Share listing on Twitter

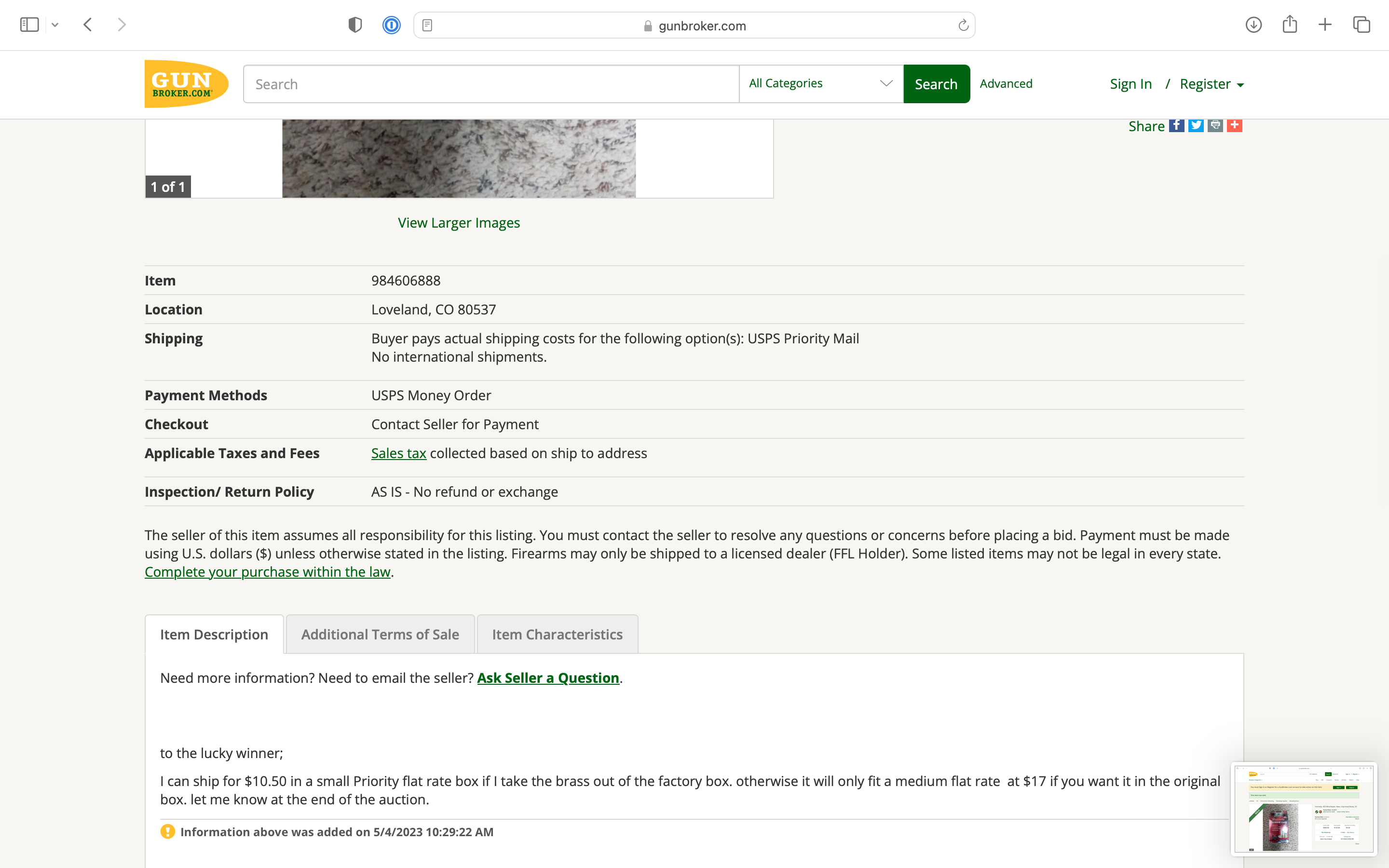1196,125
